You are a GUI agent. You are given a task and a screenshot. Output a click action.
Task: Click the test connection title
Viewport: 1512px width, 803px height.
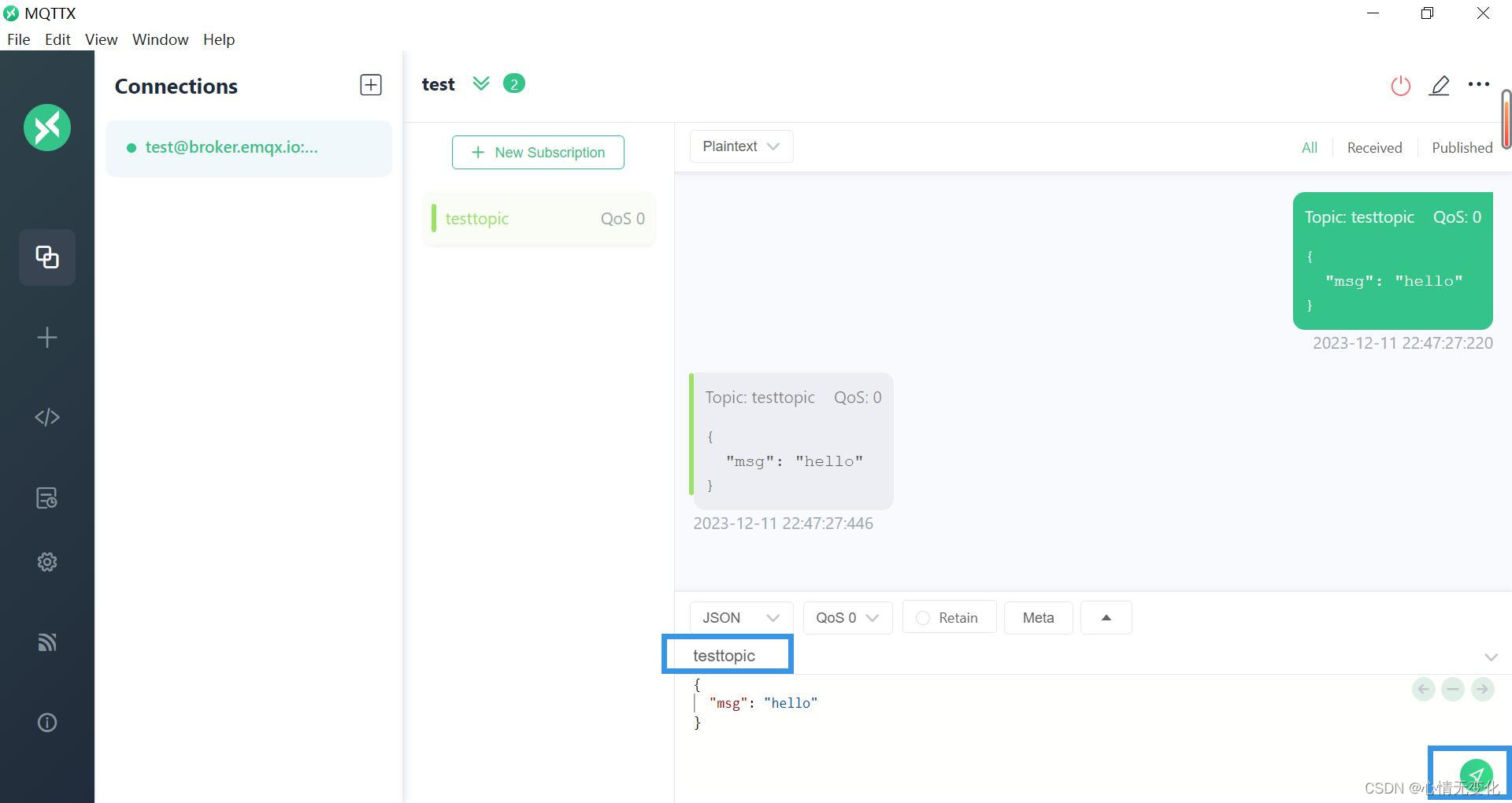(x=439, y=84)
